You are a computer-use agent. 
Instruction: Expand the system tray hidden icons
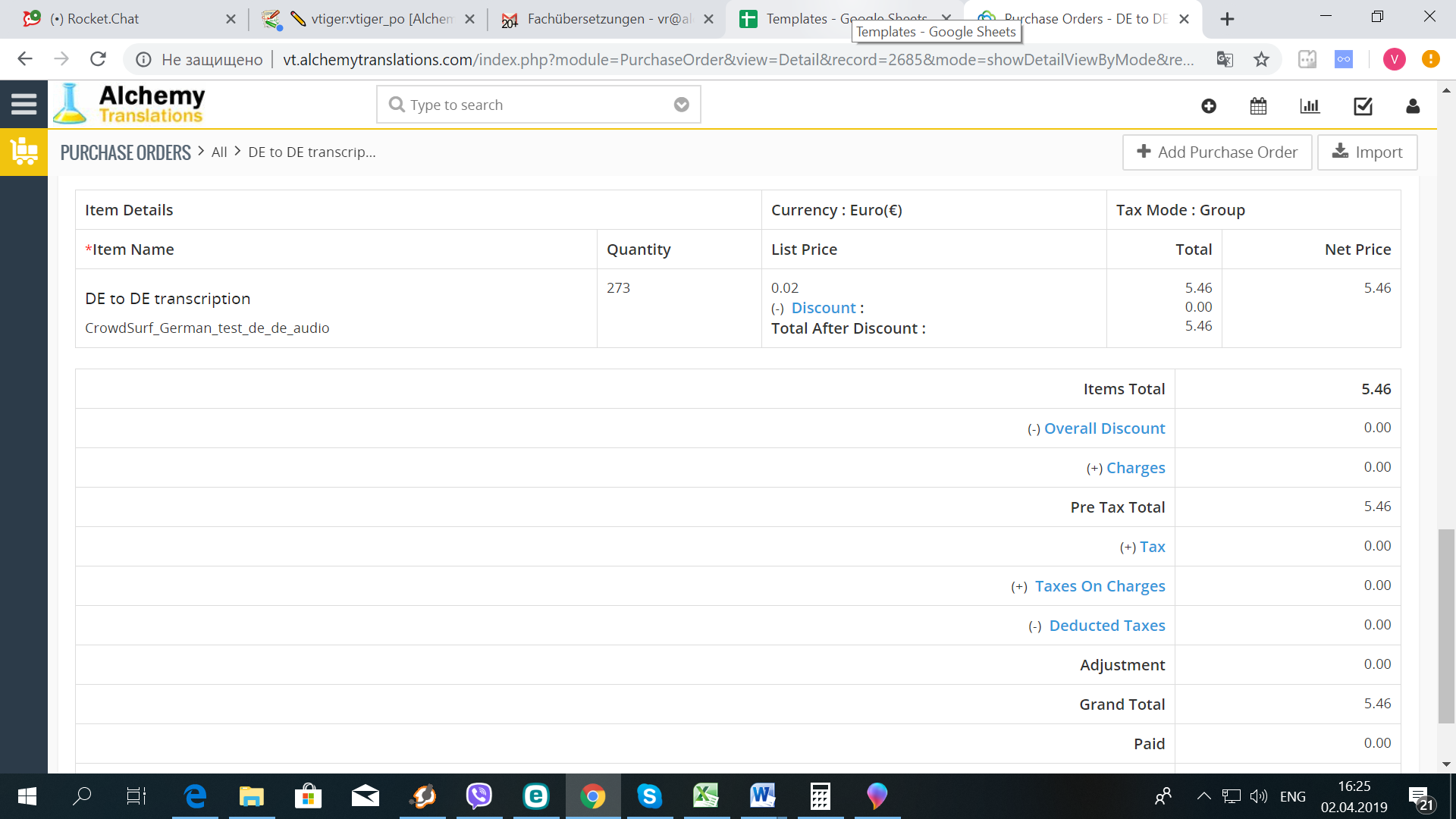pyautogui.click(x=1203, y=796)
